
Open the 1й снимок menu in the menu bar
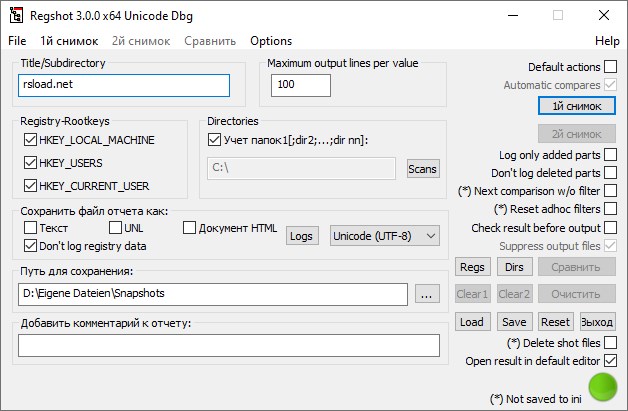[69, 41]
